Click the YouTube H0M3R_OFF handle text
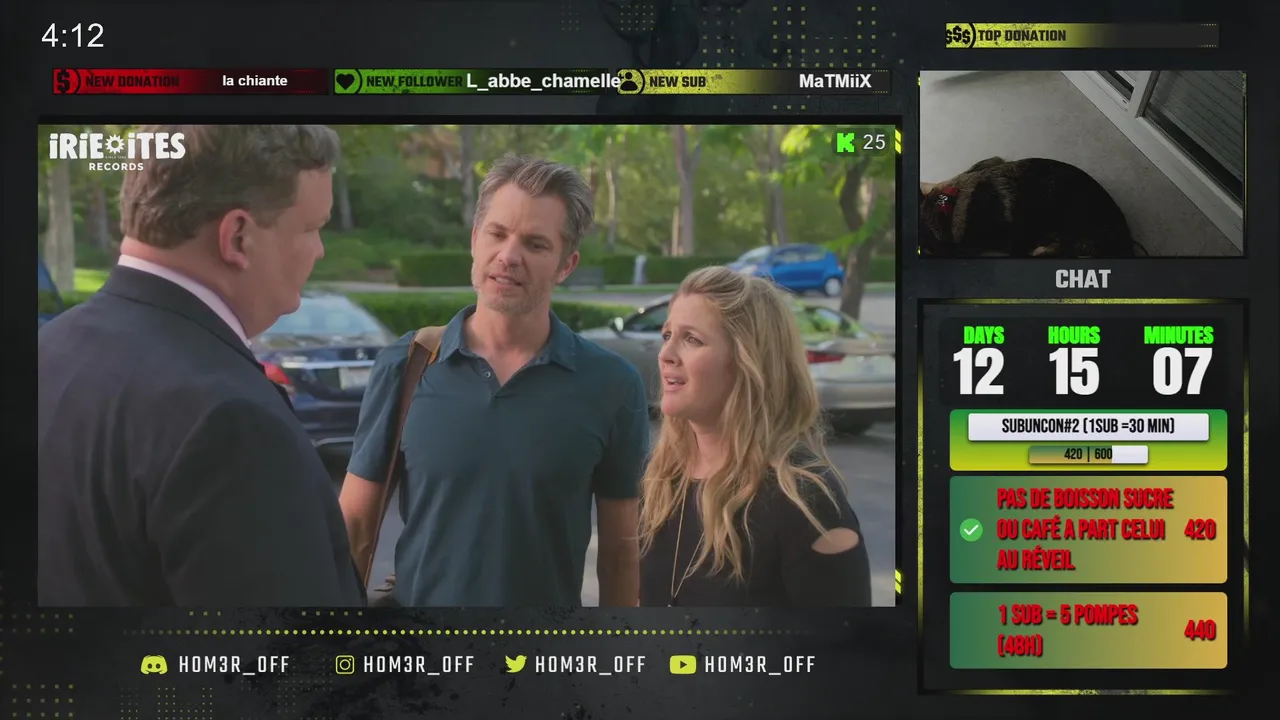 click(x=760, y=664)
